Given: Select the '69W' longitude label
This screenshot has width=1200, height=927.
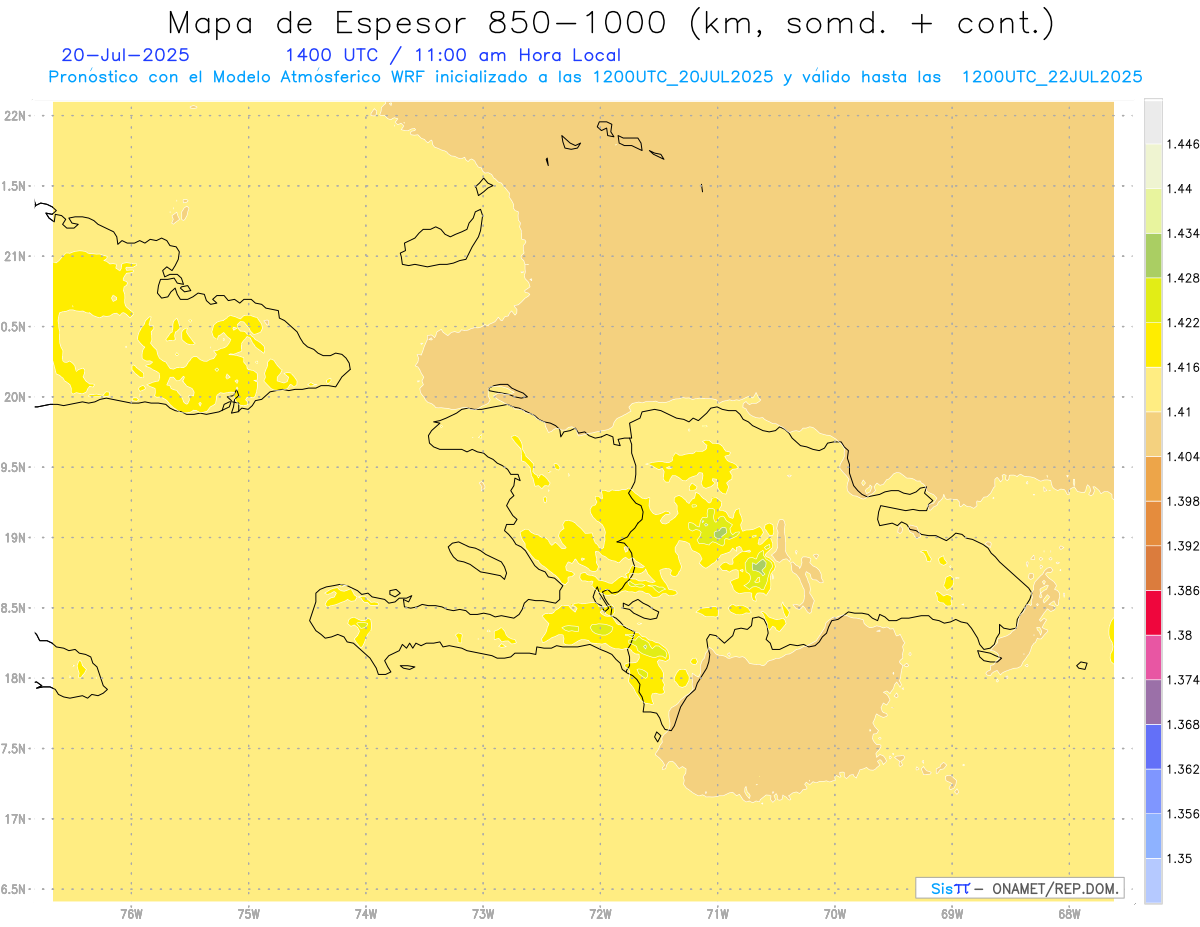Looking at the screenshot, I should point(952,913).
